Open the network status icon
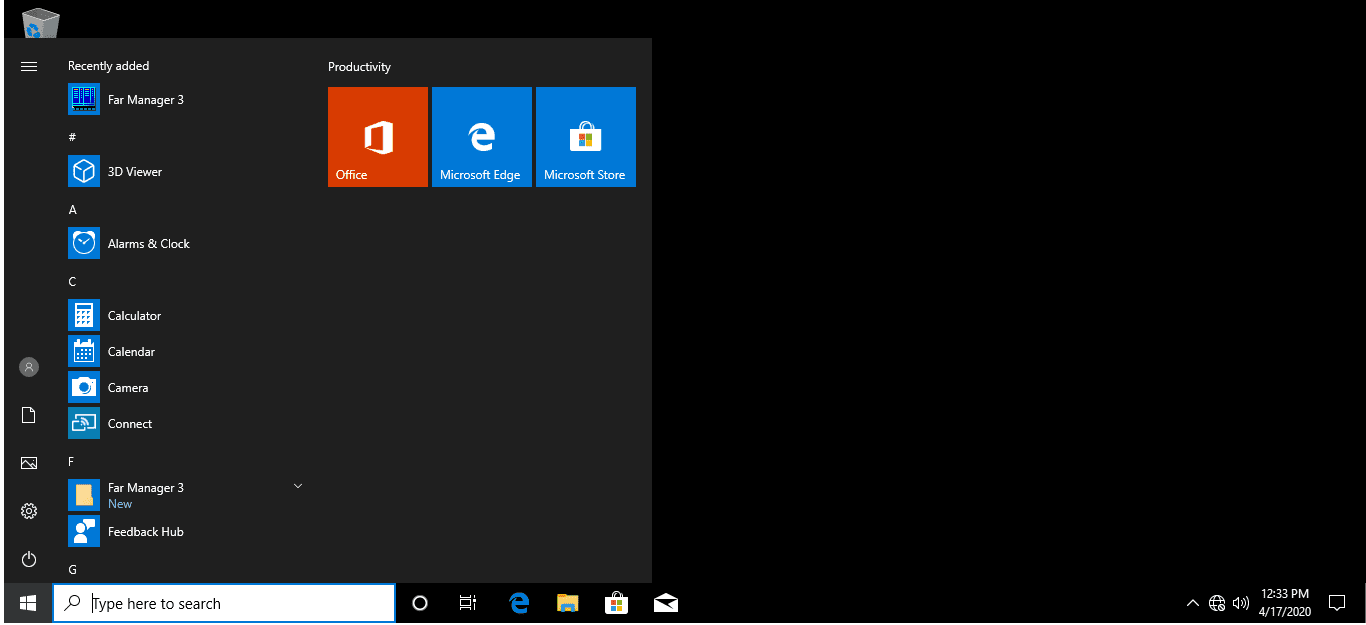This screenshot has height=625, width=1366. click(x=1217, y=603)
